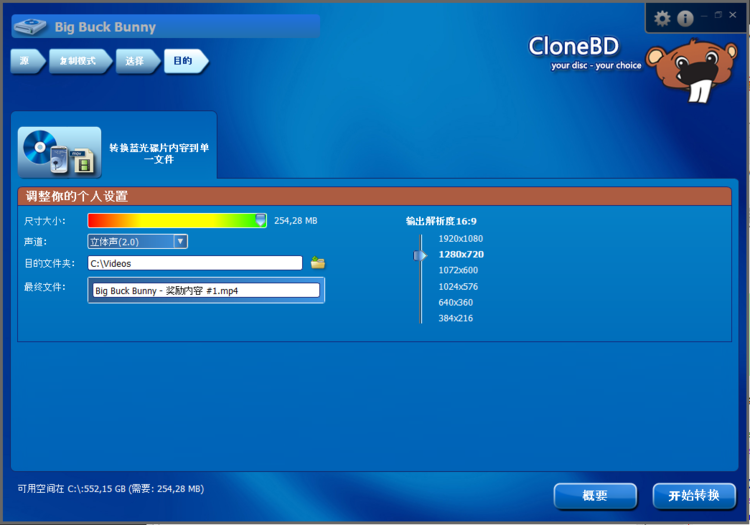Click the 254,28 MB size value

(296, 220)
